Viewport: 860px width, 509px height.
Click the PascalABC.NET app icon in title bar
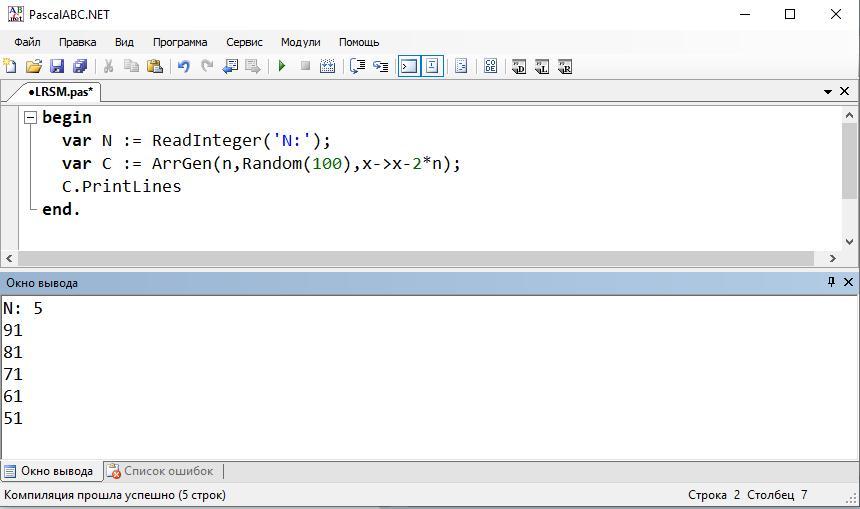tap(15, 14)
